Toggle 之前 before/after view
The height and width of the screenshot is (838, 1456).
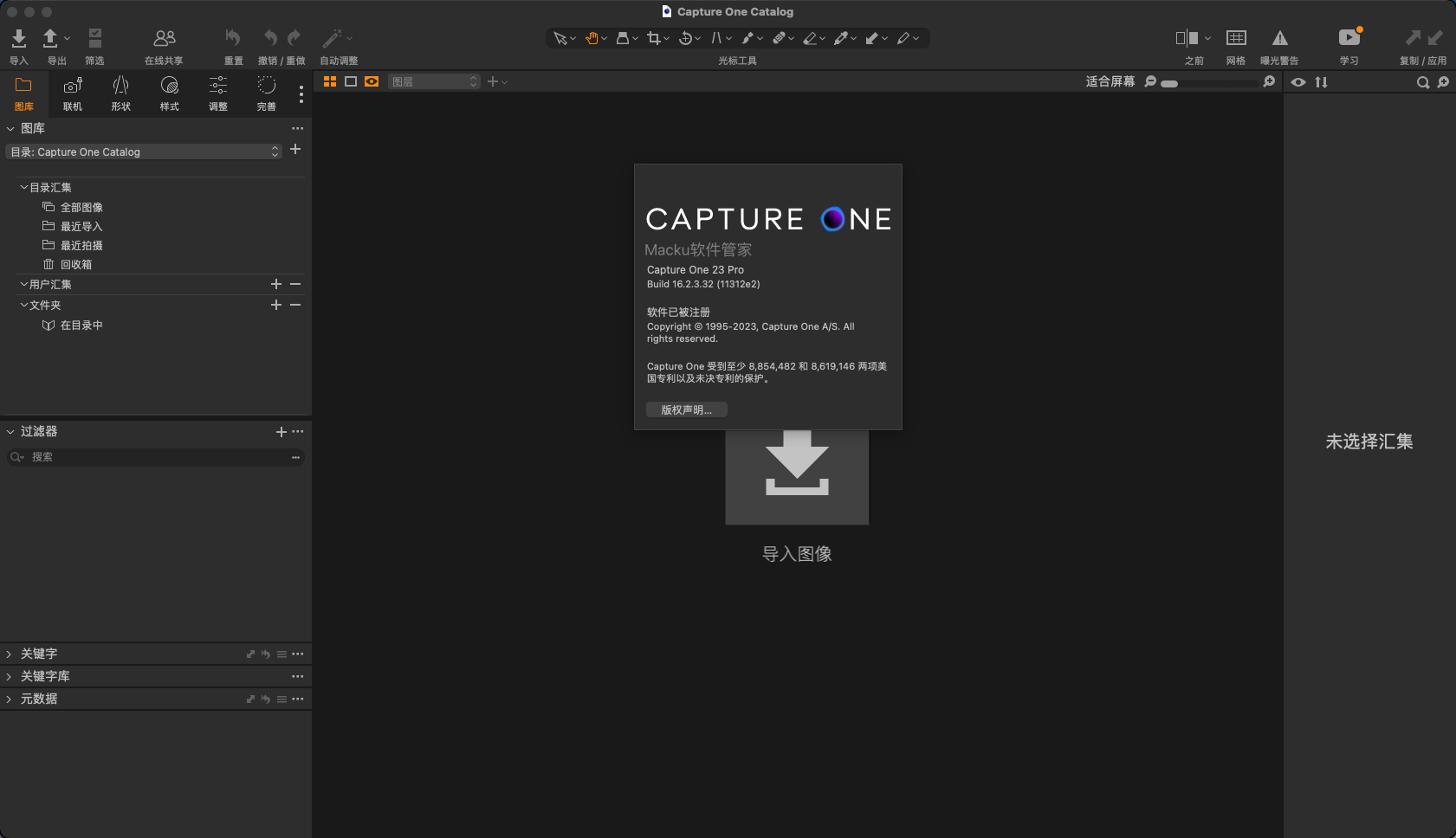(1187, 38)
